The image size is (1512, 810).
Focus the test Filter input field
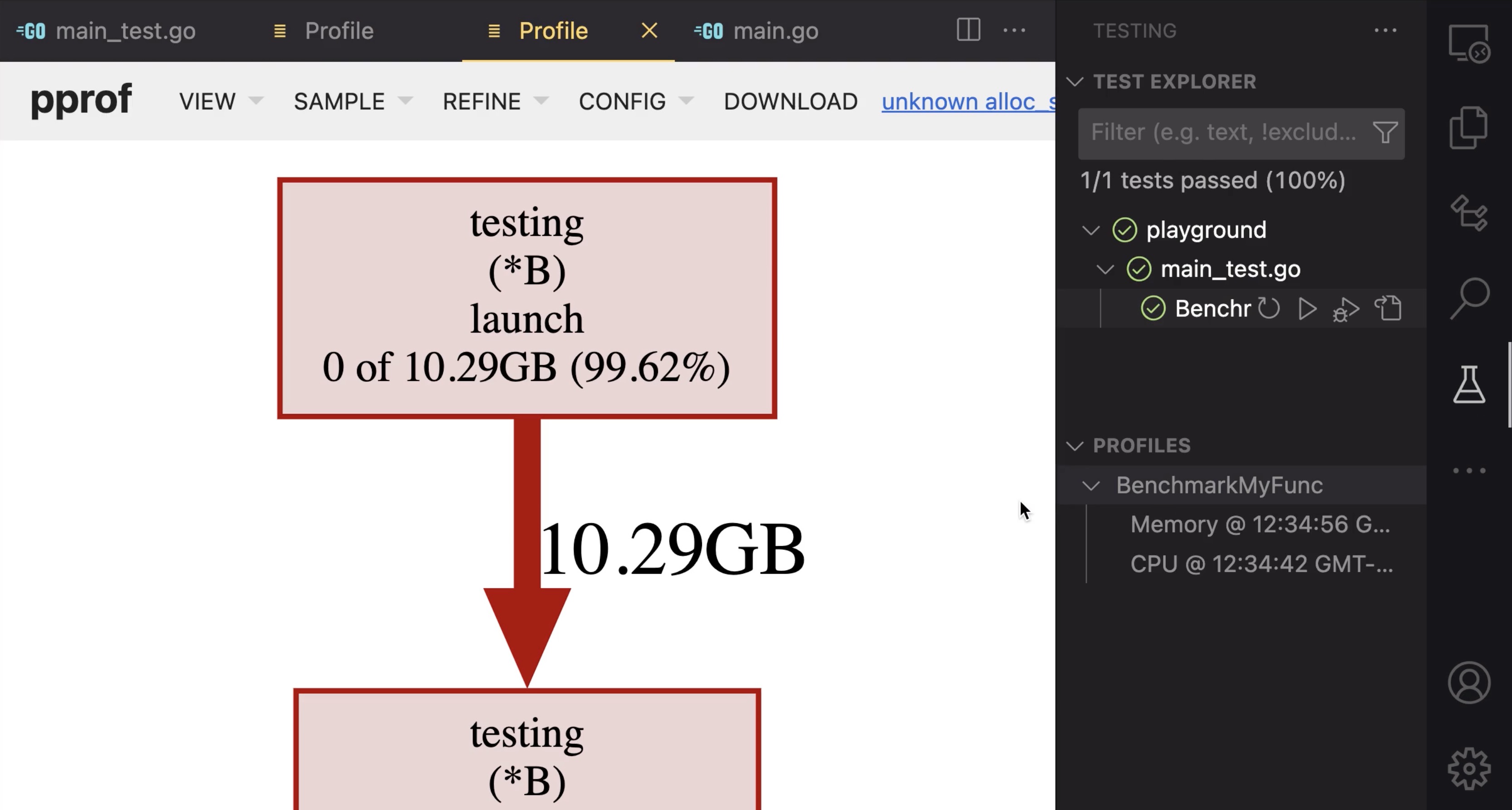(x=1241, y=133)
